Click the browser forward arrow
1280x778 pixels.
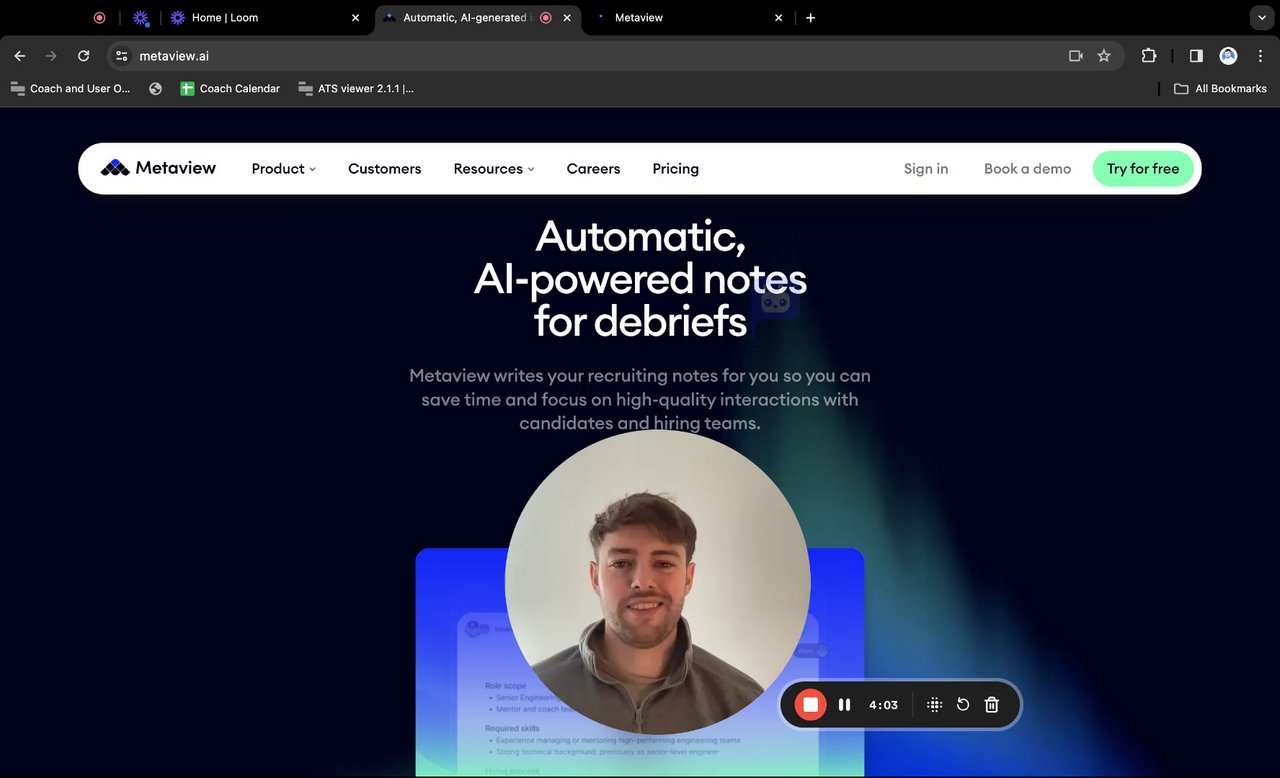point(52,56)
